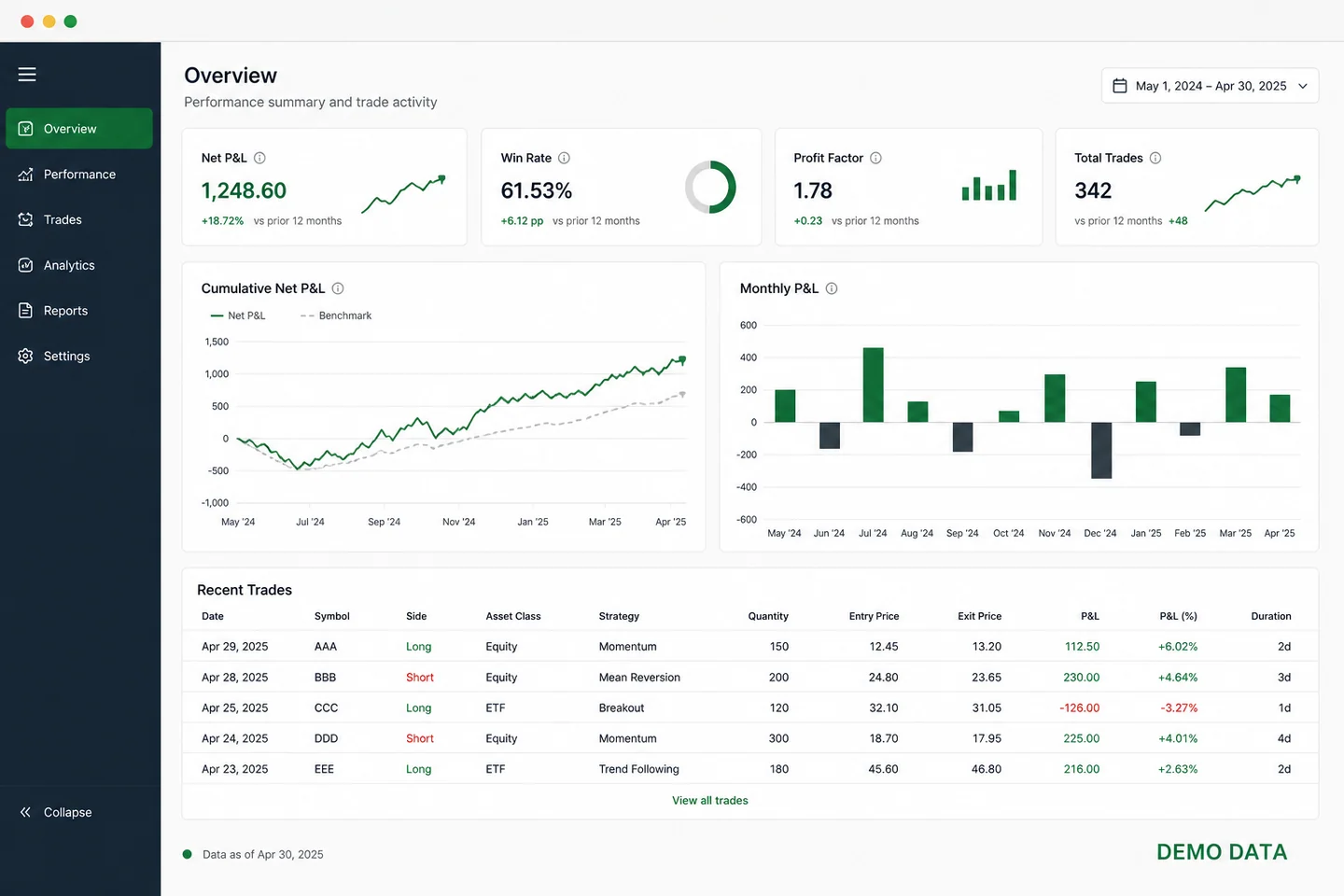Click the Strategy column header
1344x896 pixels.
(619, 616)
